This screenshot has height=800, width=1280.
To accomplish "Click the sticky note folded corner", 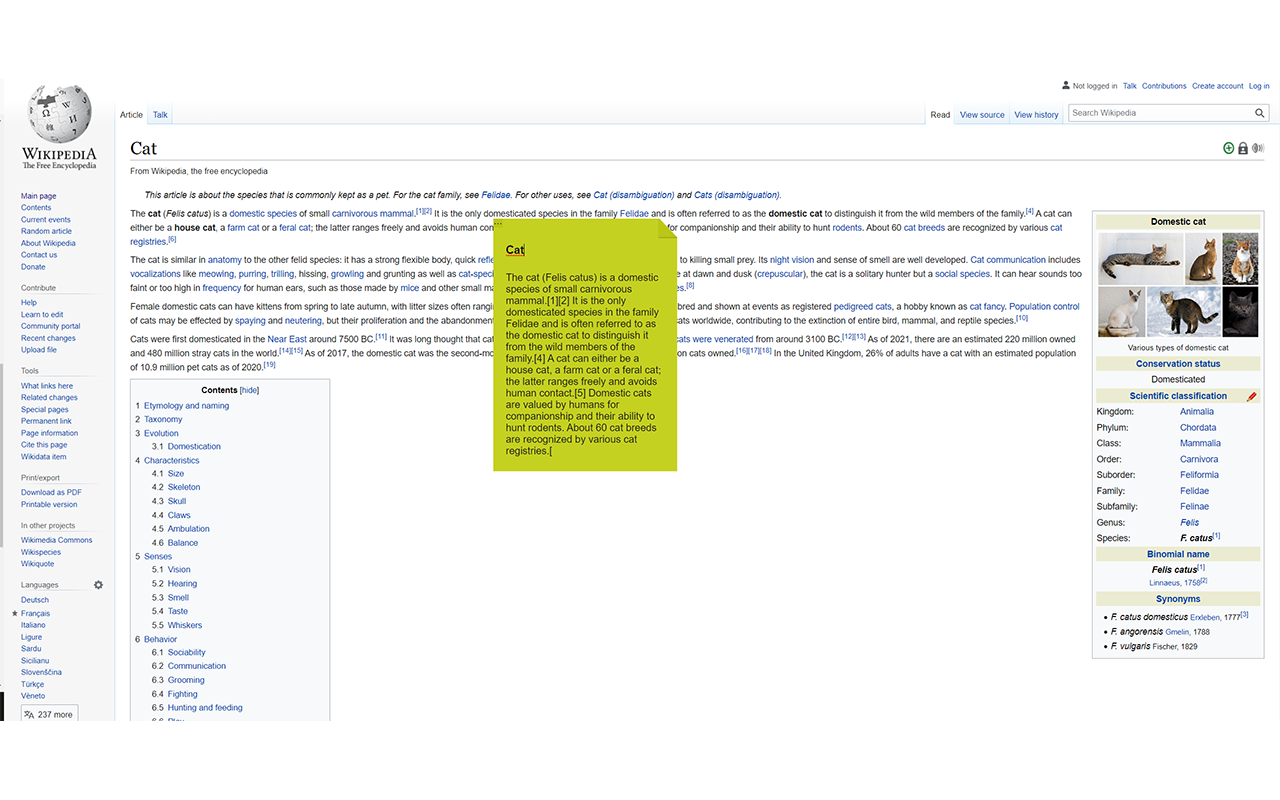I will [x=667, y=228].
